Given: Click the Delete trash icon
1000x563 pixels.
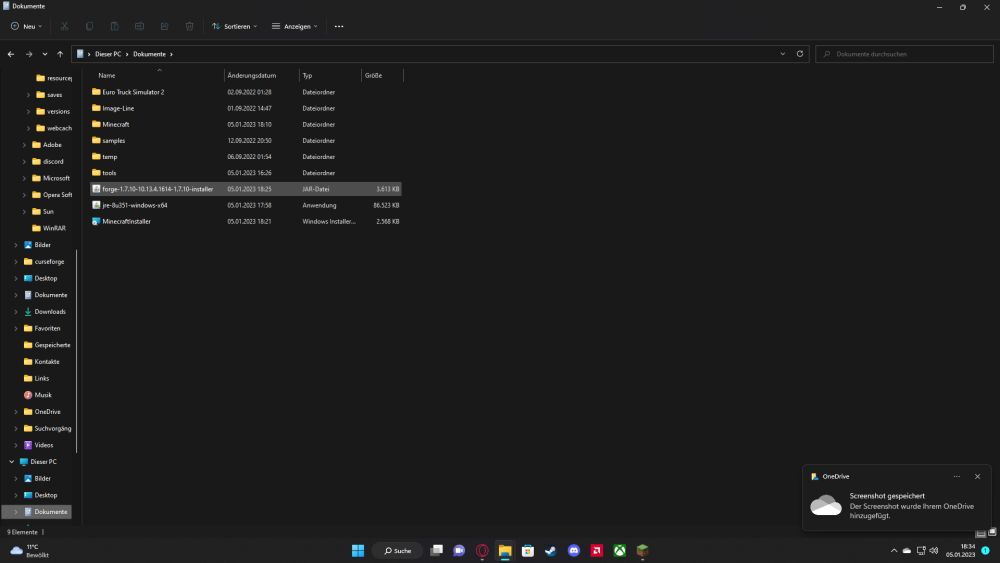Looking at the screenshot, I should point(189,26).
